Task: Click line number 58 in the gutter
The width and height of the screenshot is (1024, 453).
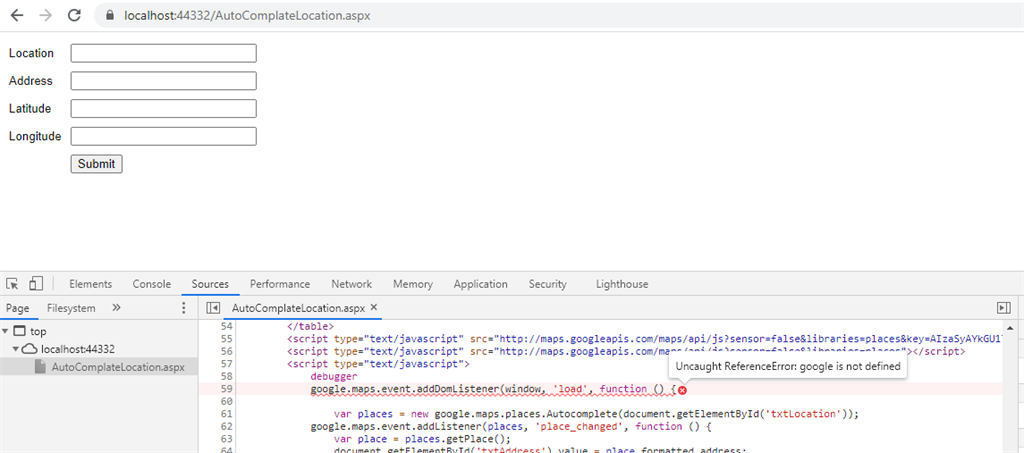Action: [x=227, y=377]
